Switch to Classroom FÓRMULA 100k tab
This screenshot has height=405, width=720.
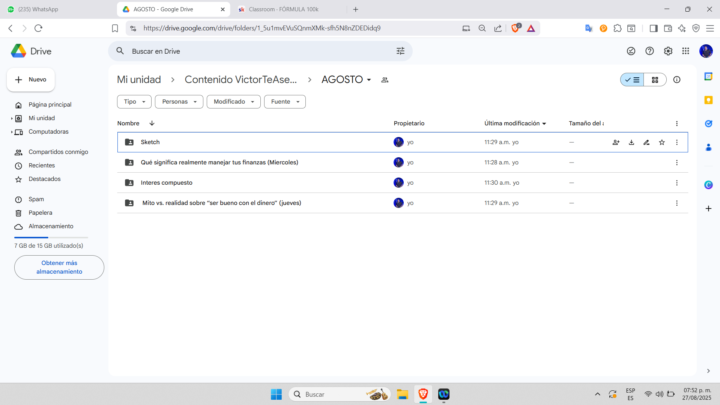click(x=288, y=9)
